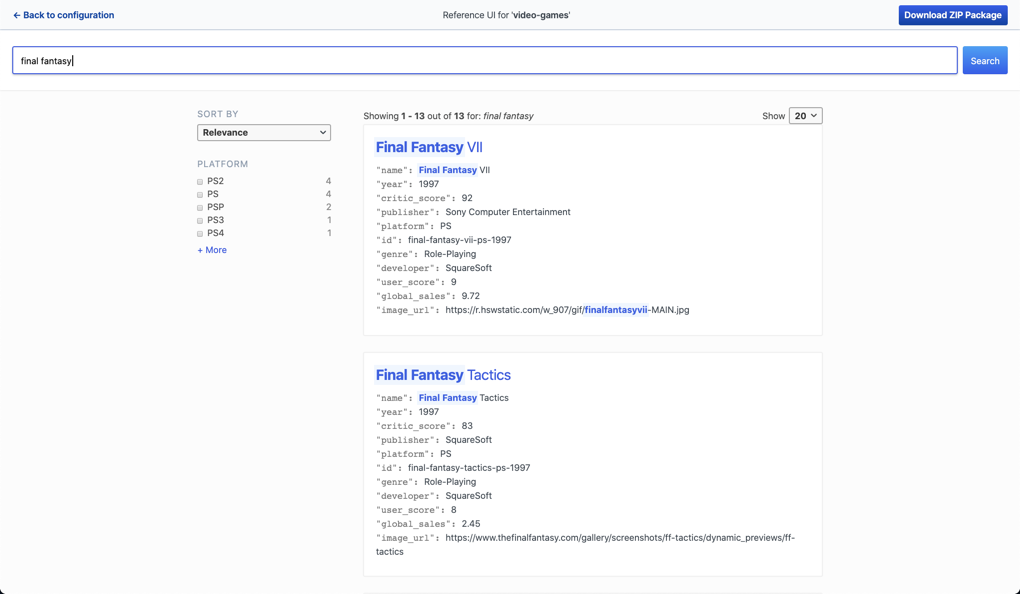1020x594 pixels.
Task: Check the PSP platform checkbox
Action: [x=199, y=207]
